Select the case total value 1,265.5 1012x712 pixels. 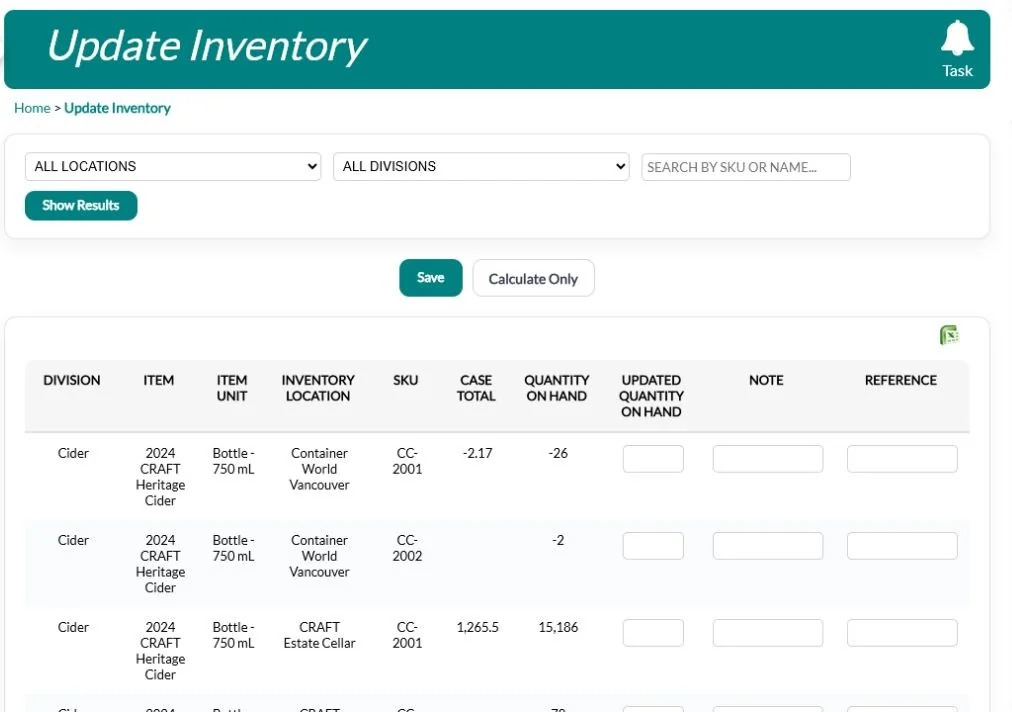click(x=478, y=627)
